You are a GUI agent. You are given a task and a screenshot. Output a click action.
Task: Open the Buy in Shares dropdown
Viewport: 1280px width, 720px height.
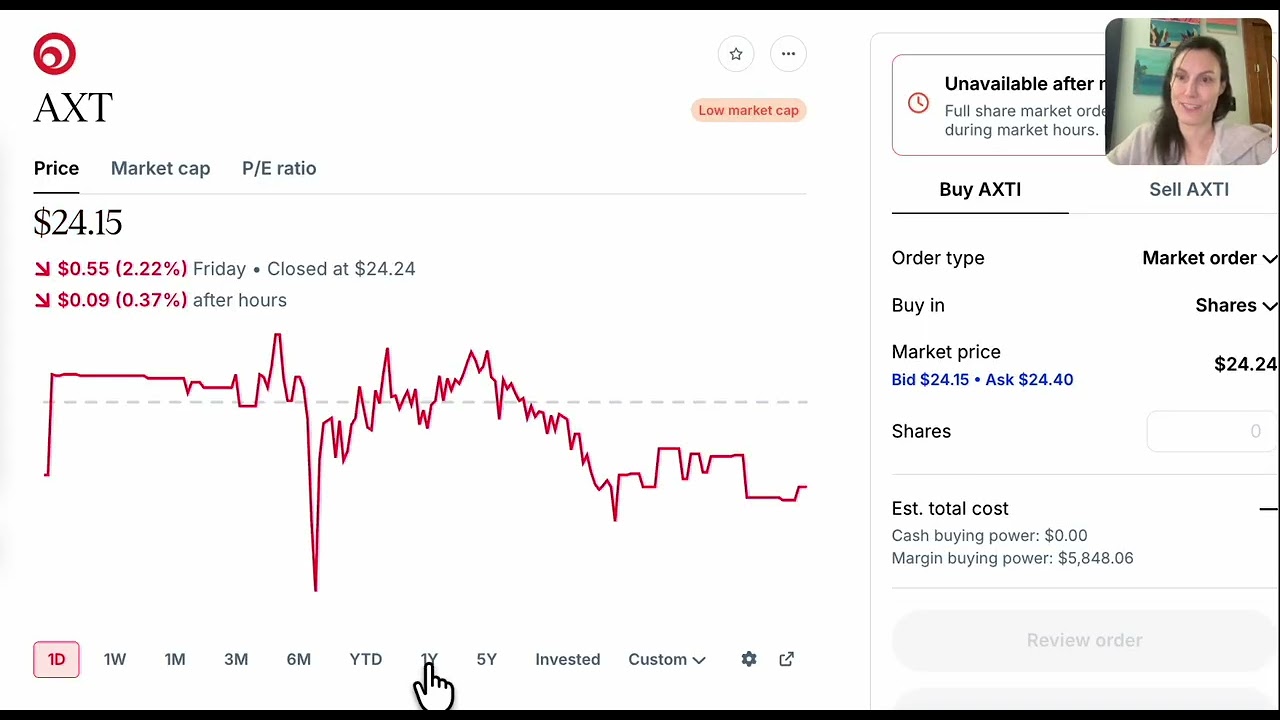click(x=1235, y=305)
